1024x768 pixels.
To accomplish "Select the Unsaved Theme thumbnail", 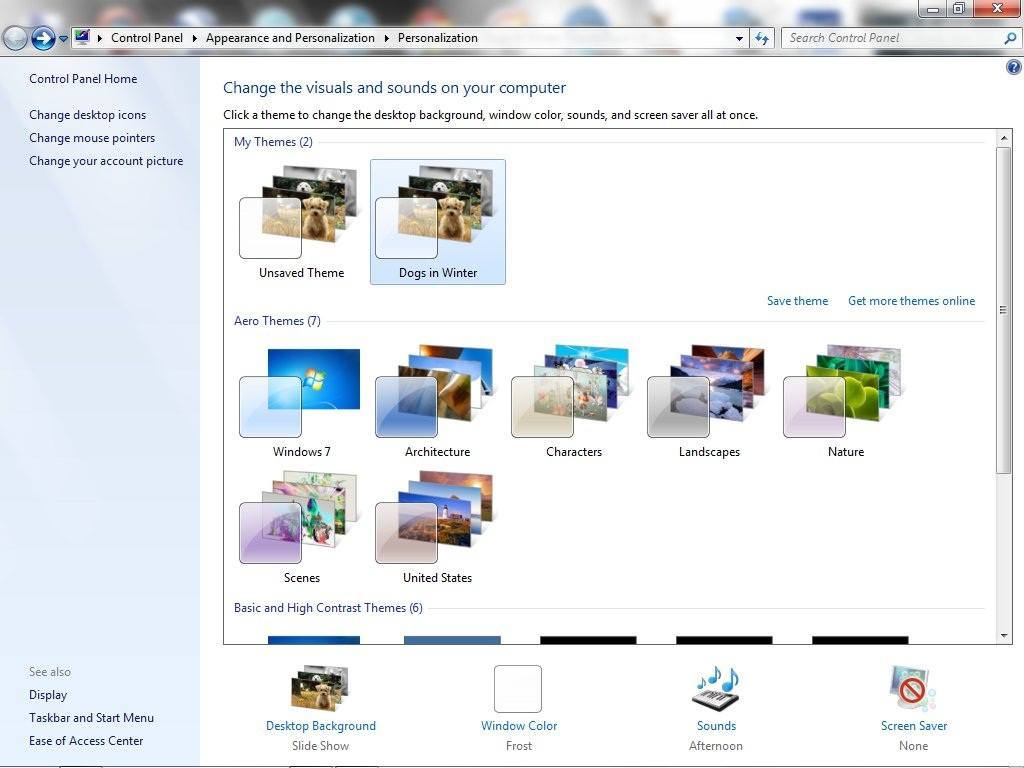I will [x=301, y=222].
